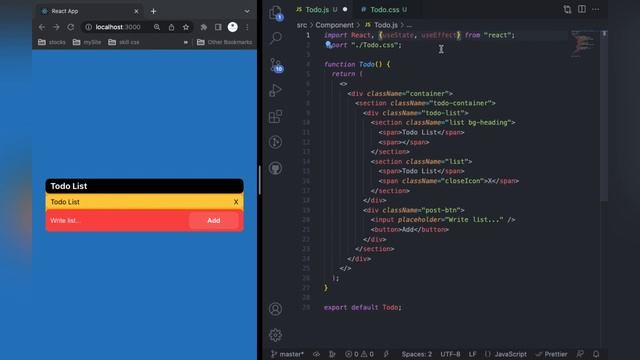640x360 pixels.
Task: Expand the browser tab search dropdown
Action: [247, 11]
